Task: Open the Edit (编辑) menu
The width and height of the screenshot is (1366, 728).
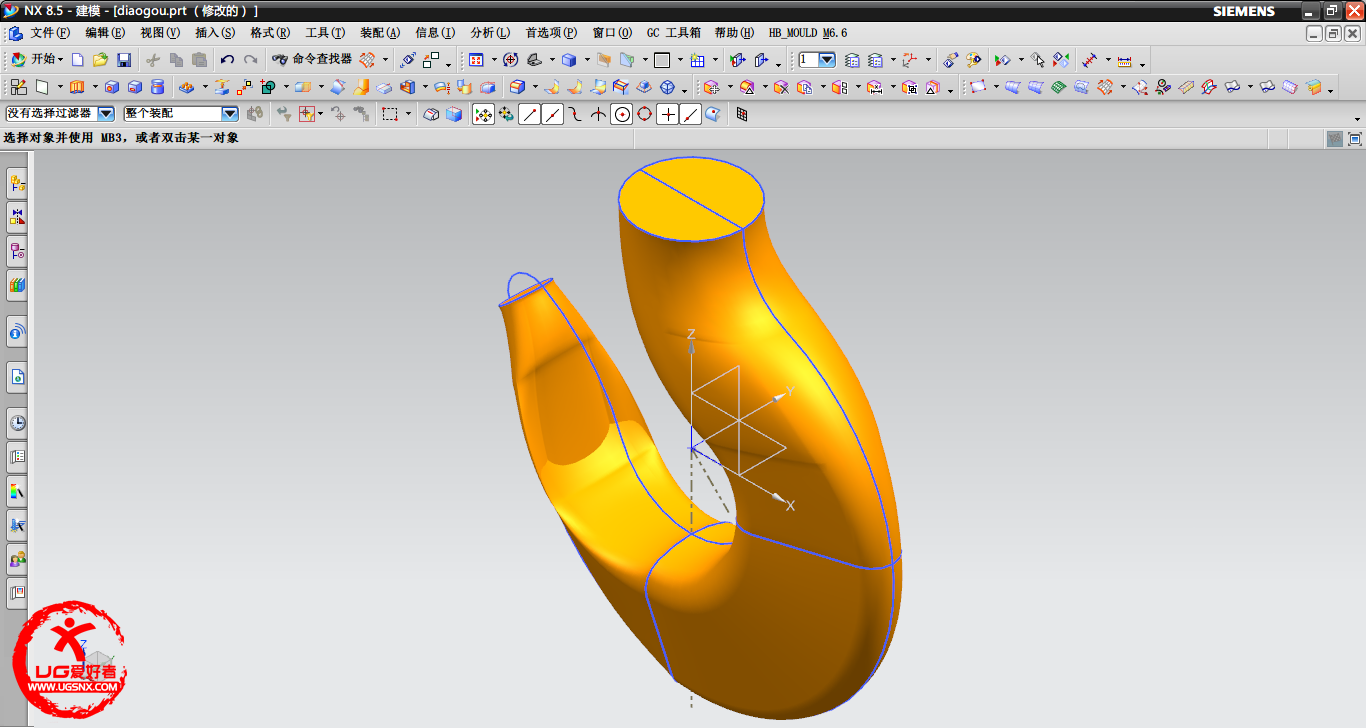Action: (105, 33)
